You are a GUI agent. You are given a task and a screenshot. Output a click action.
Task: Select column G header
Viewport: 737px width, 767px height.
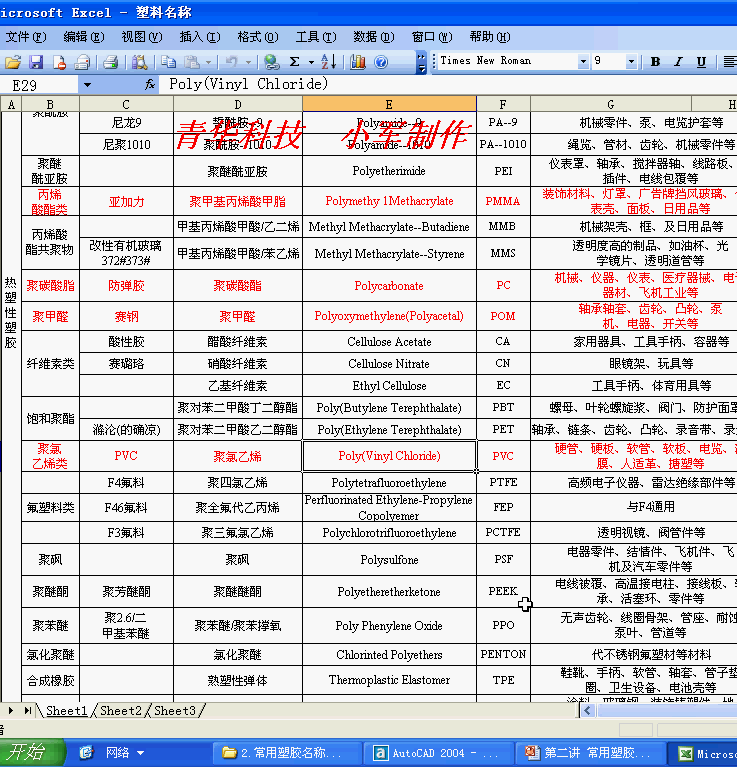(x=611, y=104)
